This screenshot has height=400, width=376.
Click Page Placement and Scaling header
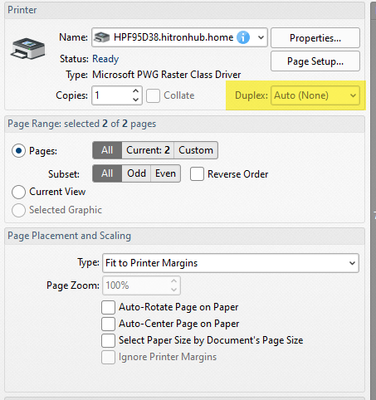point(184,236)
